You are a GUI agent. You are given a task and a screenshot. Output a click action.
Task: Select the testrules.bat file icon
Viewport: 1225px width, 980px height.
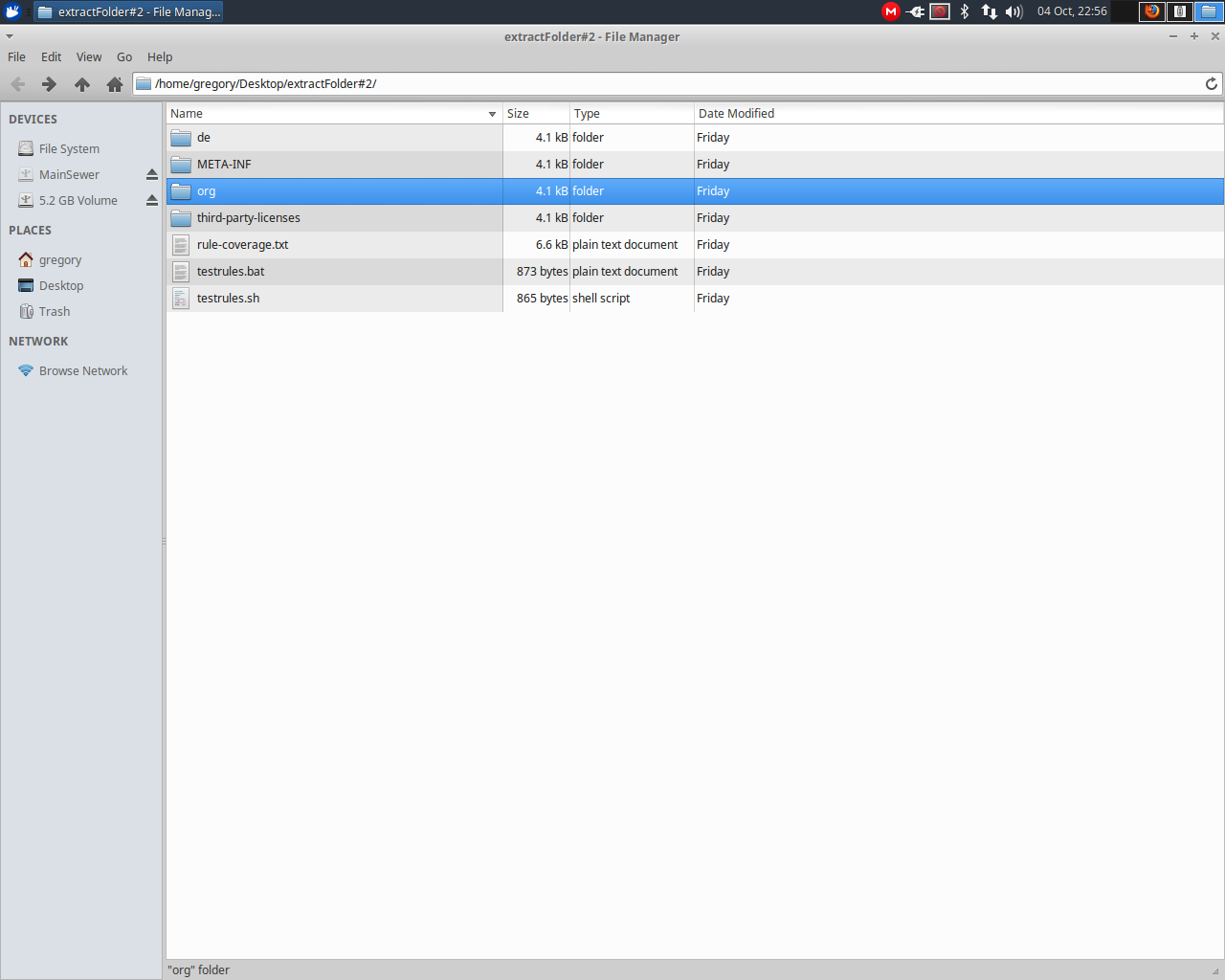coord(181,272)
